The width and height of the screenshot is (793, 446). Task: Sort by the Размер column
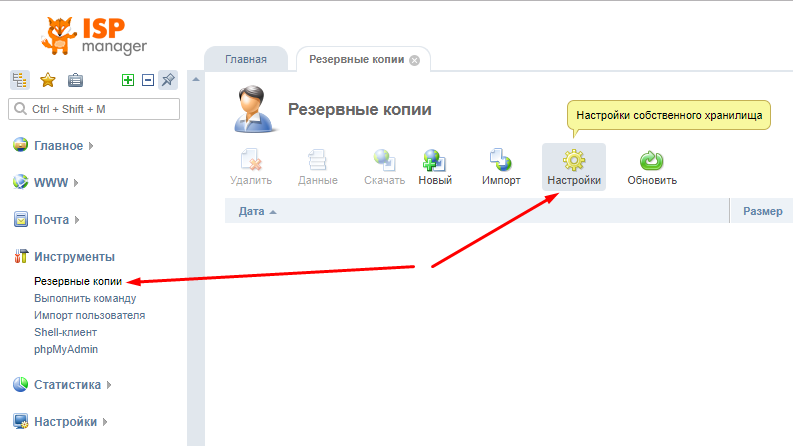point(763,211)
